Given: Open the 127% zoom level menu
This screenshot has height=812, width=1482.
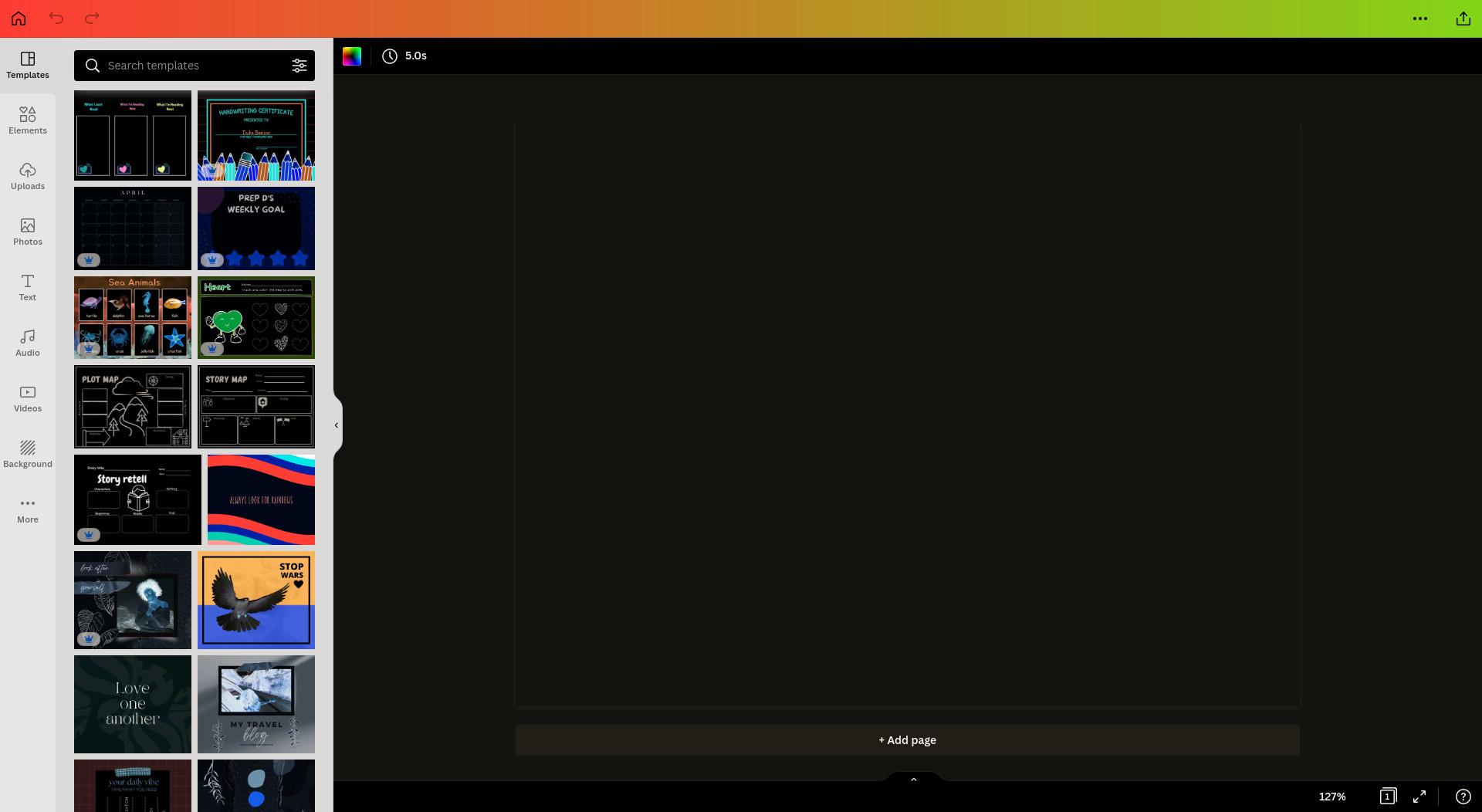Looking at the screenshot, I should pos(1332,797).
